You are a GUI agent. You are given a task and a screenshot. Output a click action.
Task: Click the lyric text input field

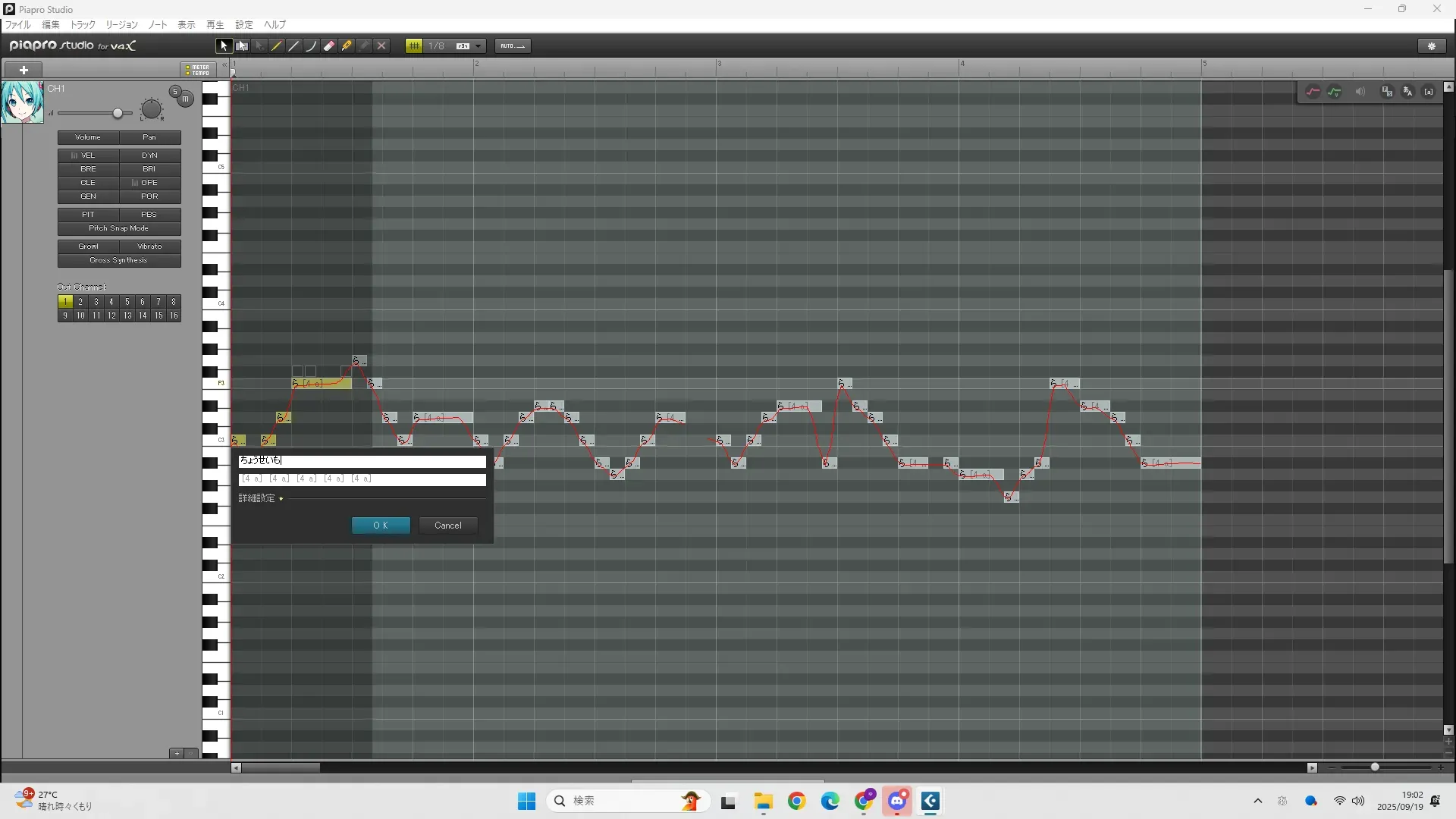coord(362,461)
